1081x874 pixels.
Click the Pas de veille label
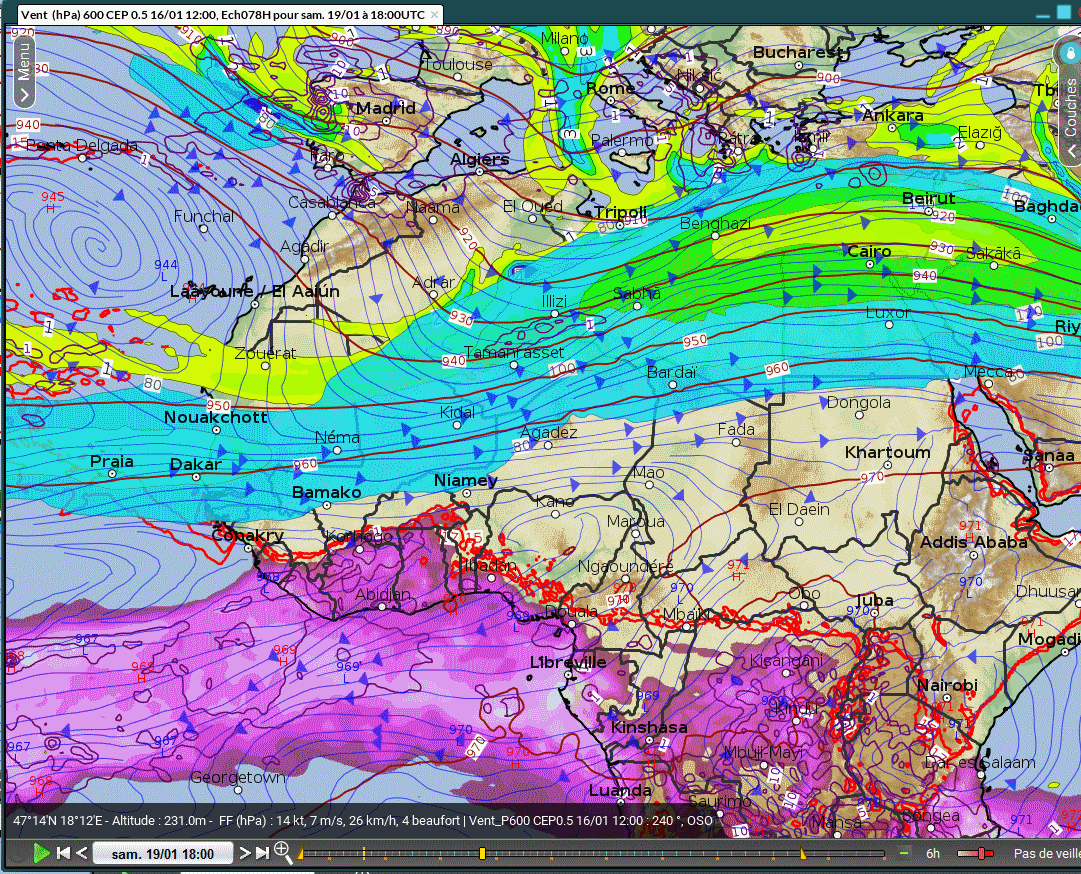coord(1047,853)
